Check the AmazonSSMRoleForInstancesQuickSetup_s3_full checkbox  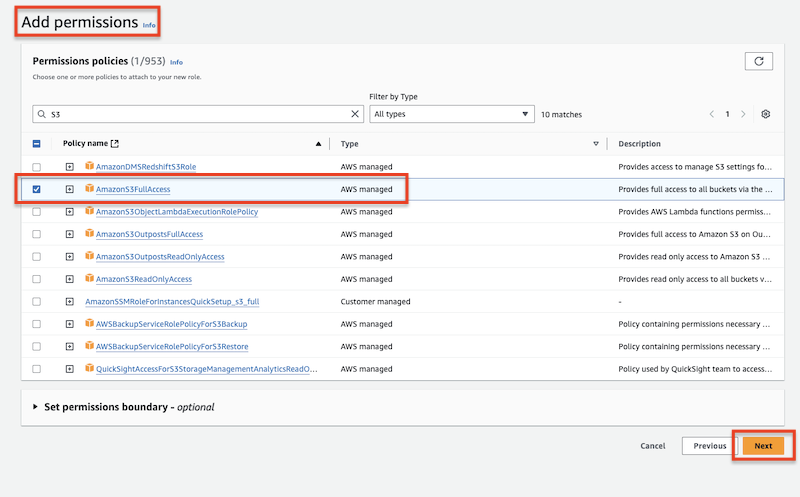coord(36,302)
